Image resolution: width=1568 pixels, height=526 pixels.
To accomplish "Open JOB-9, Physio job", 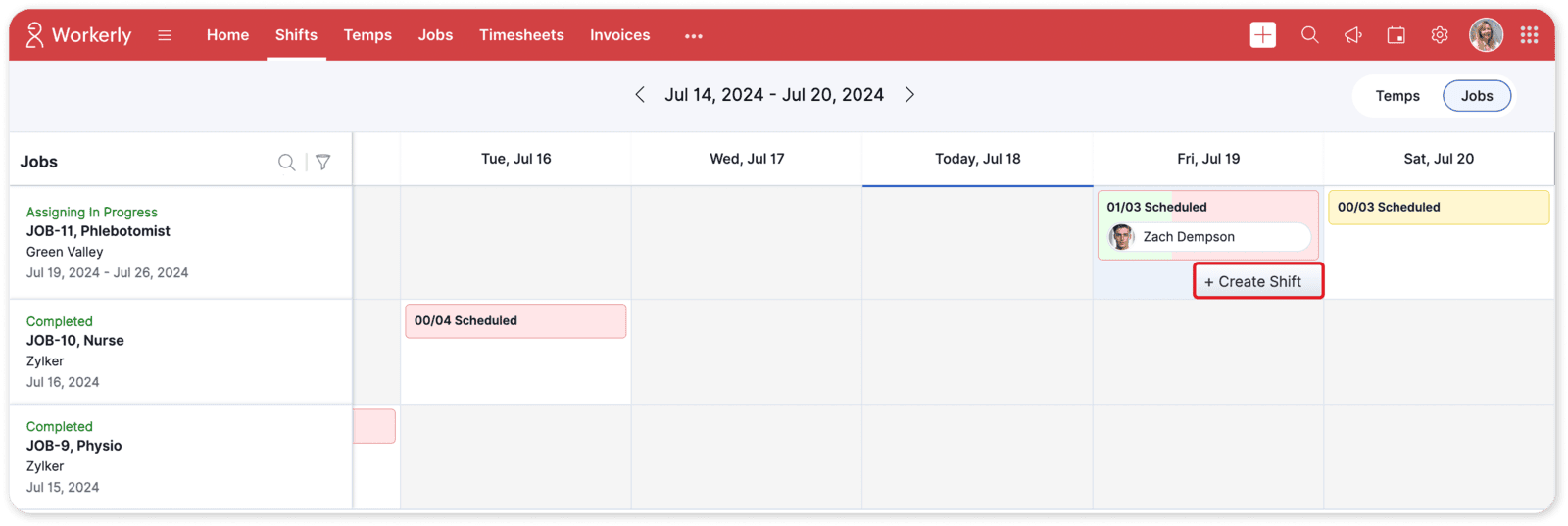I will click(74, 446).
